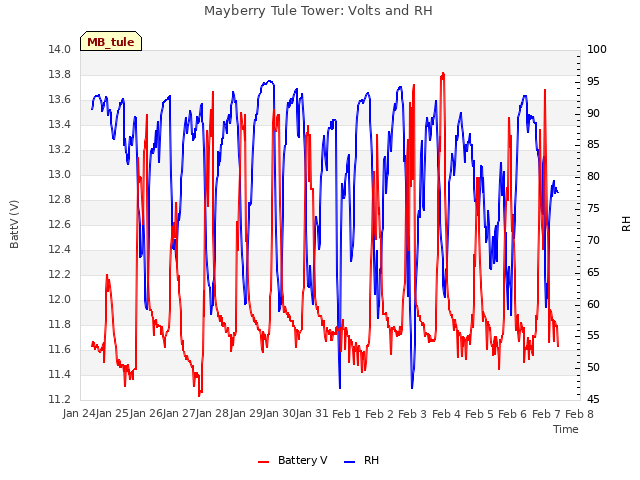Click the Feb 3 x-axis tick label
This screenshot has height=480, width=640.
point(413,414)
